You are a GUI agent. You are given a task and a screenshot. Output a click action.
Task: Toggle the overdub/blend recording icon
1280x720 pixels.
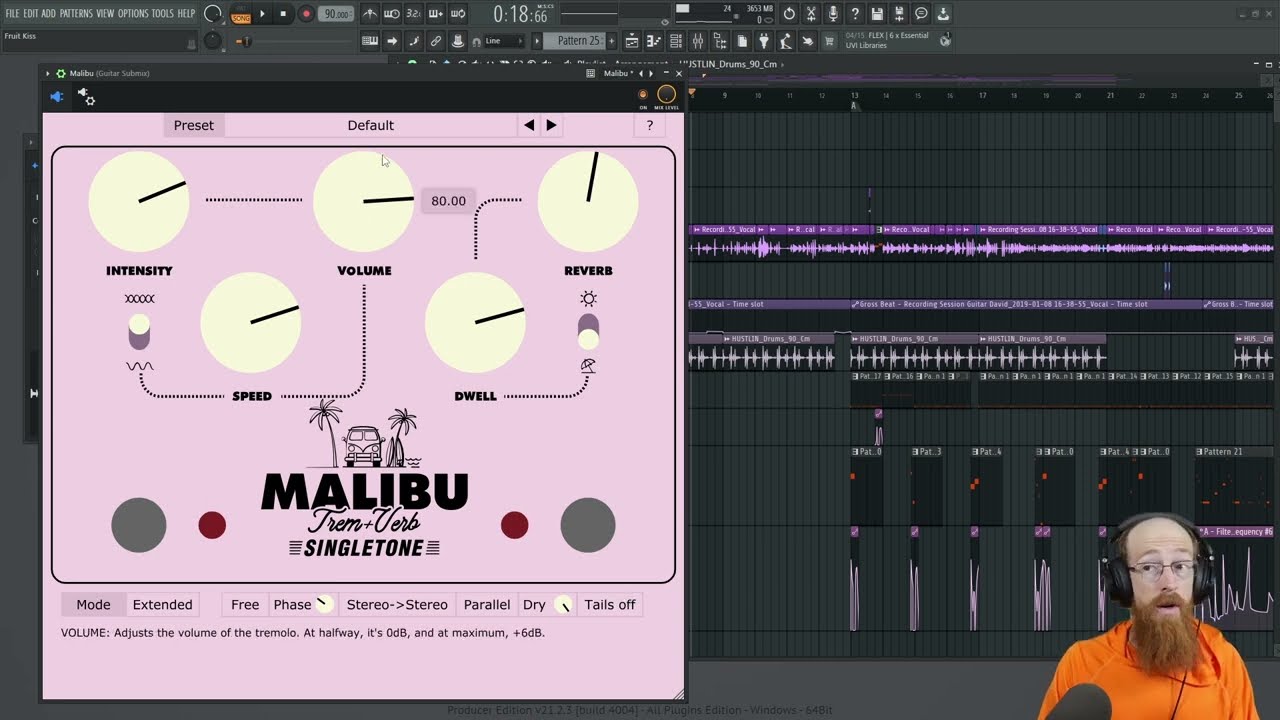pyautogui.click(x=436, y=14)
